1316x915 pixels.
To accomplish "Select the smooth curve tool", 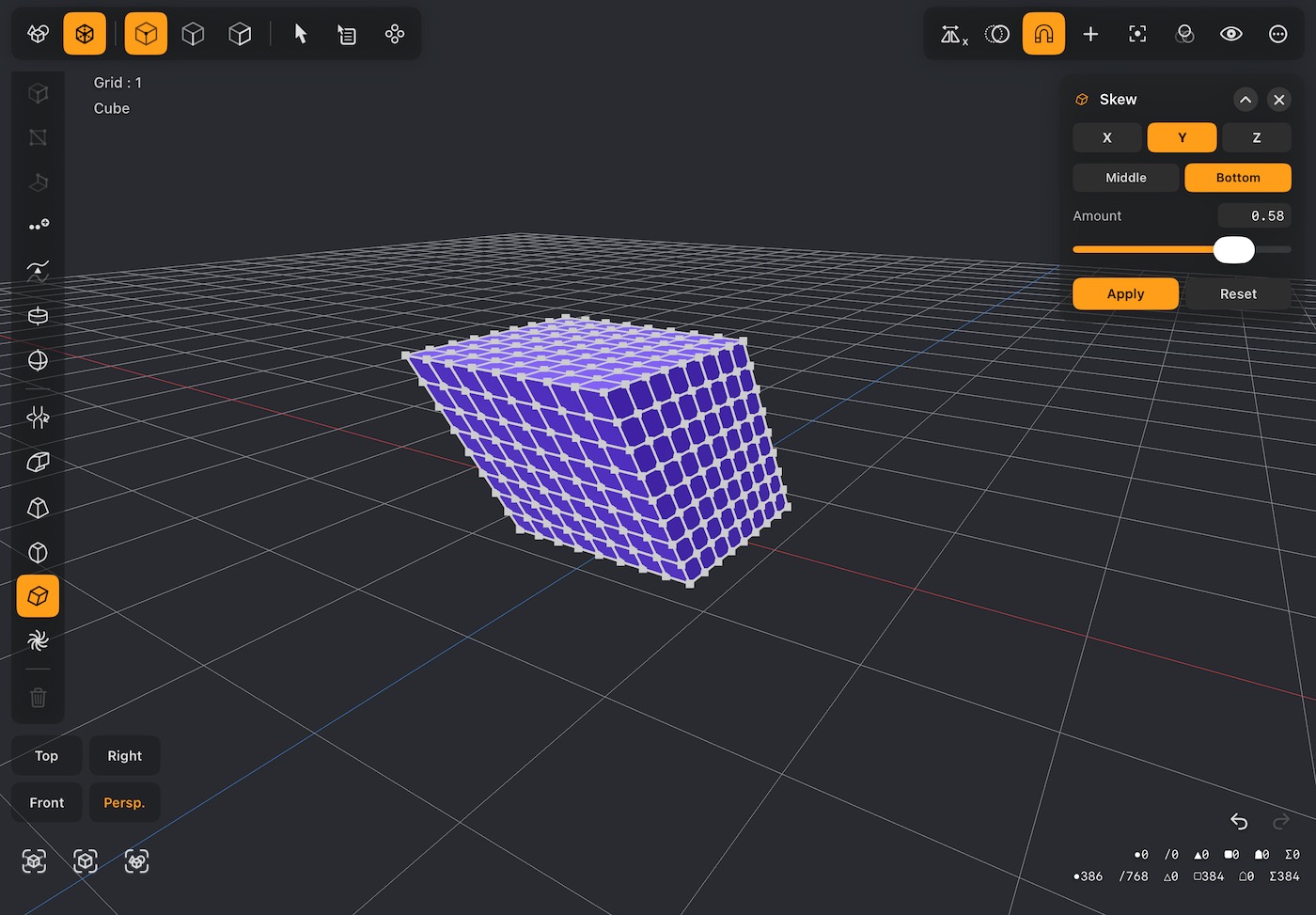I will click(38, 272).
